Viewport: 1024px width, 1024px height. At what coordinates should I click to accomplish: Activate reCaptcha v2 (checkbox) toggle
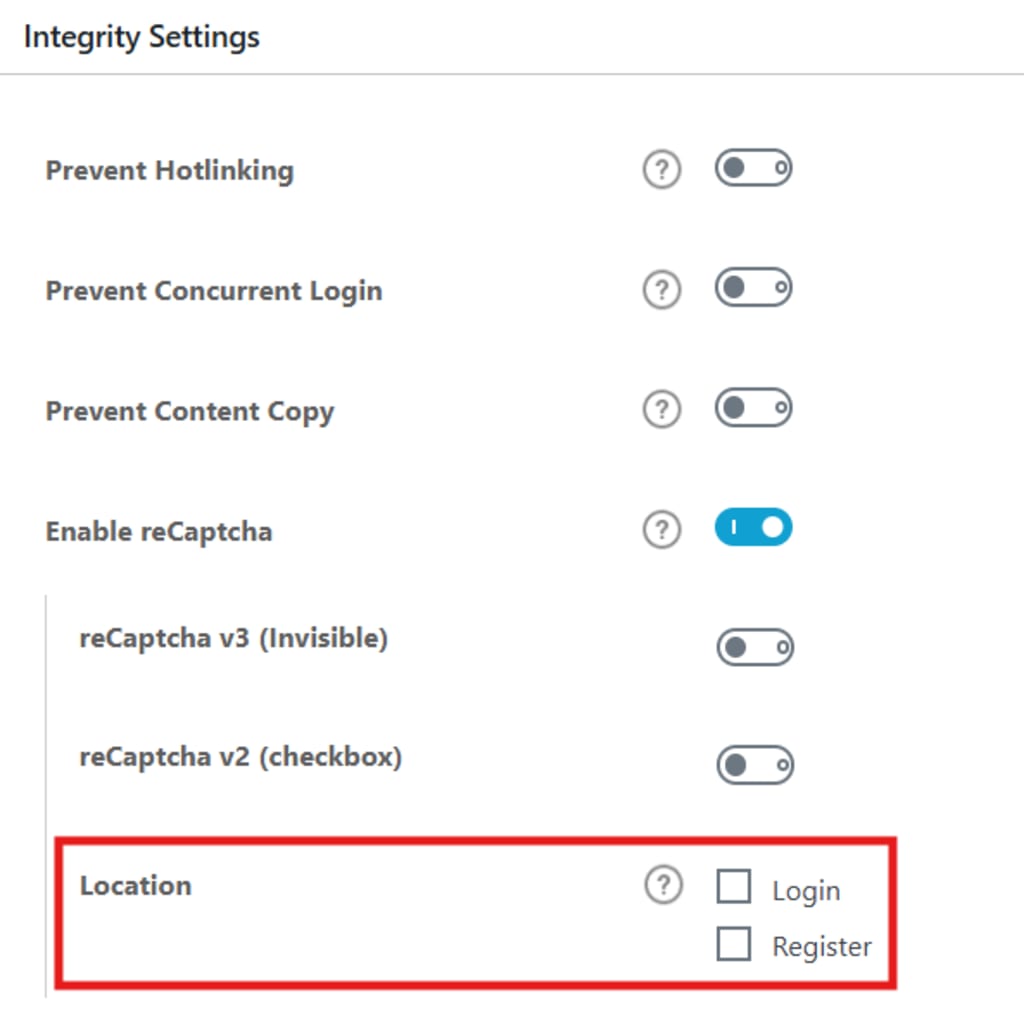pos(756,765)
